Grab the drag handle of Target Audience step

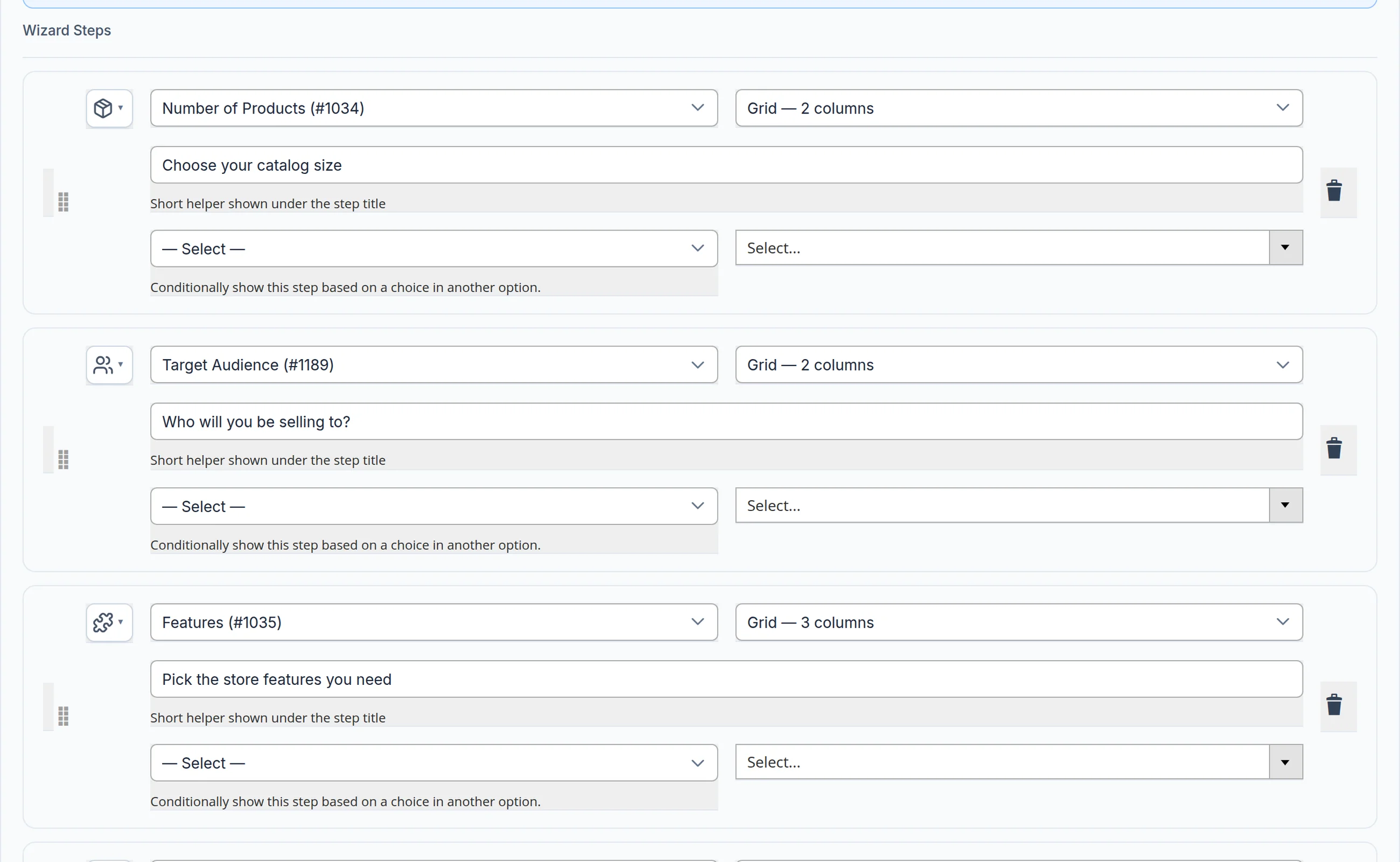point(64,459)
